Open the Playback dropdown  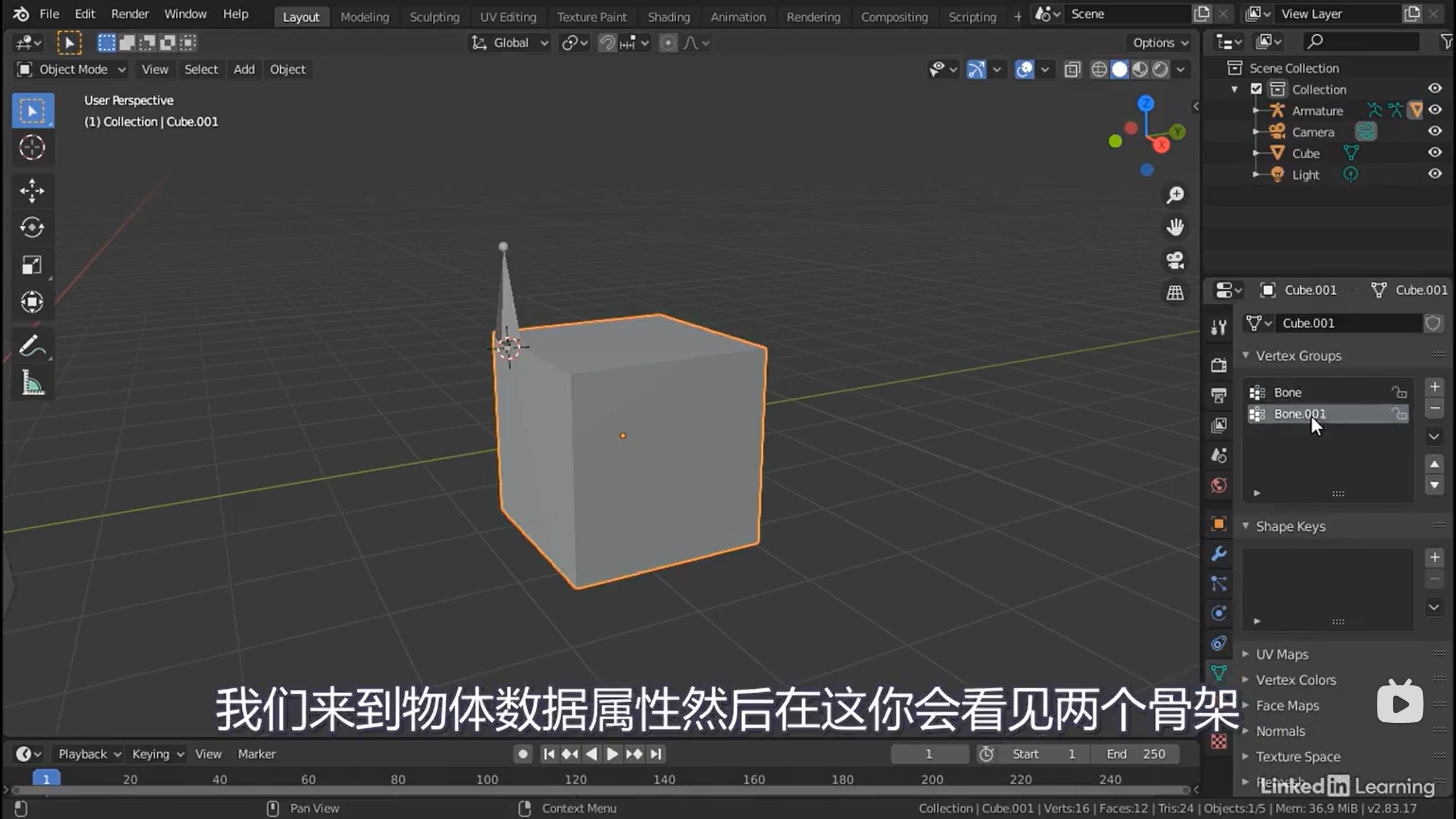point(89,754)
